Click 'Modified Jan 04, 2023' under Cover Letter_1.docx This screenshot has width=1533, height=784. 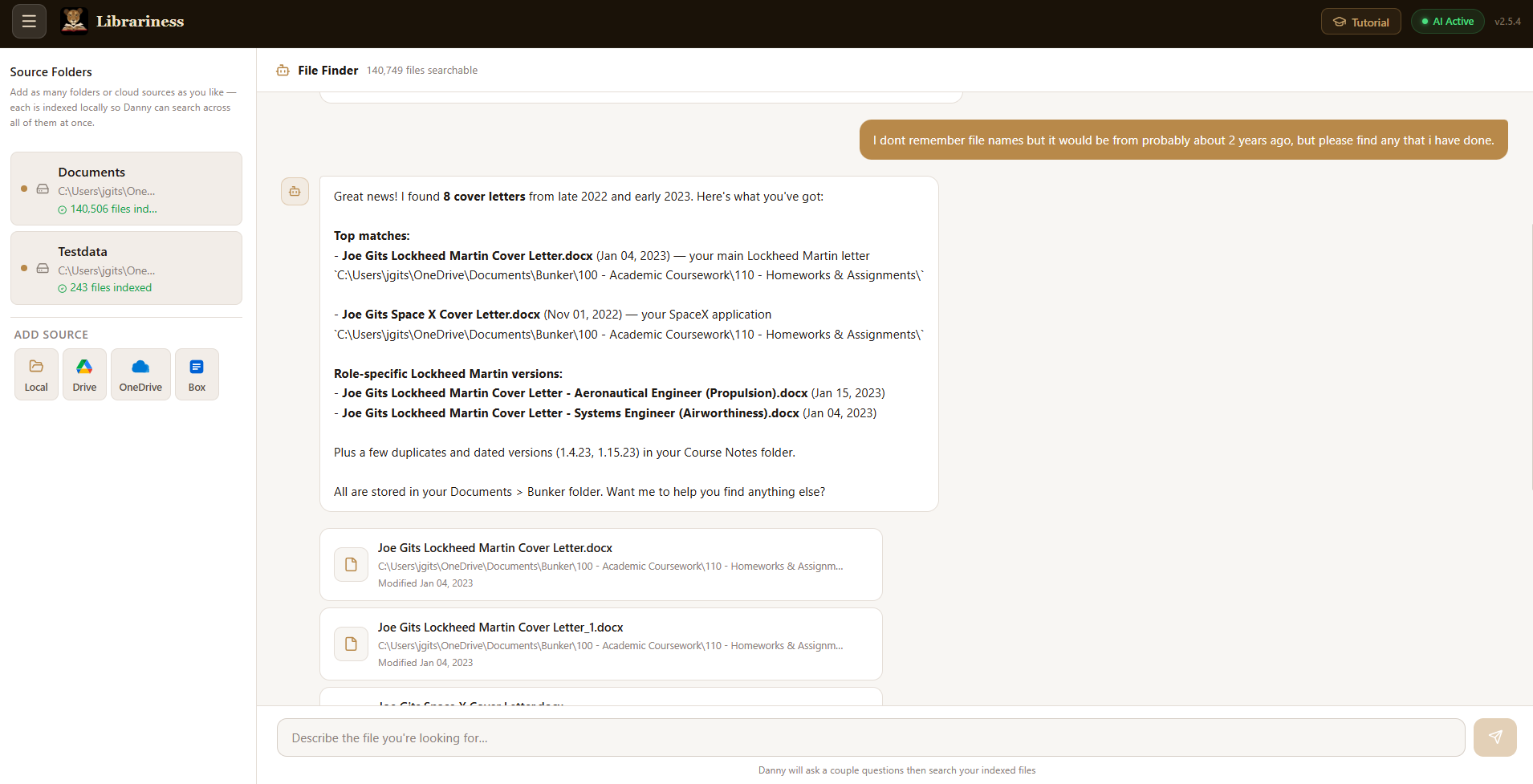click(425, 663)
